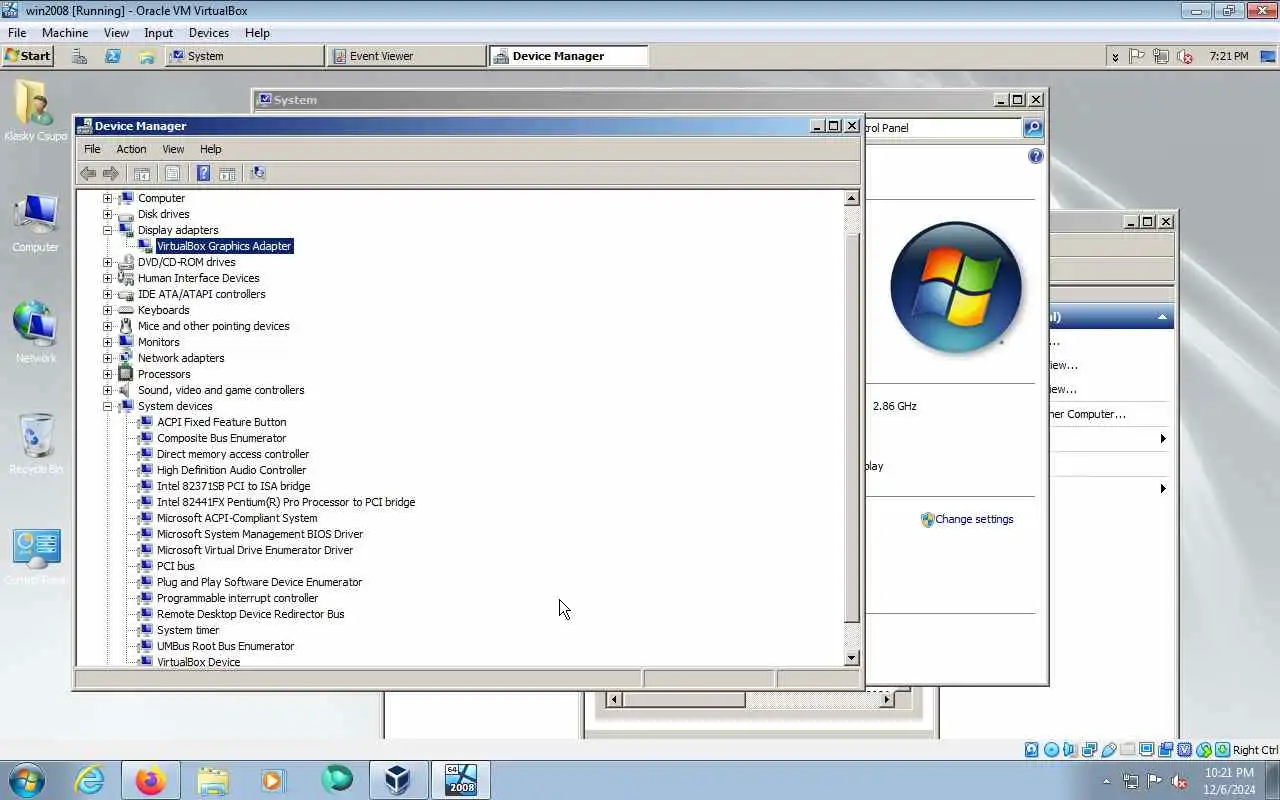Screen dimensions: 1280x800
Task: Click device tree scrollbar up arrow
Action: click(852, 198)
